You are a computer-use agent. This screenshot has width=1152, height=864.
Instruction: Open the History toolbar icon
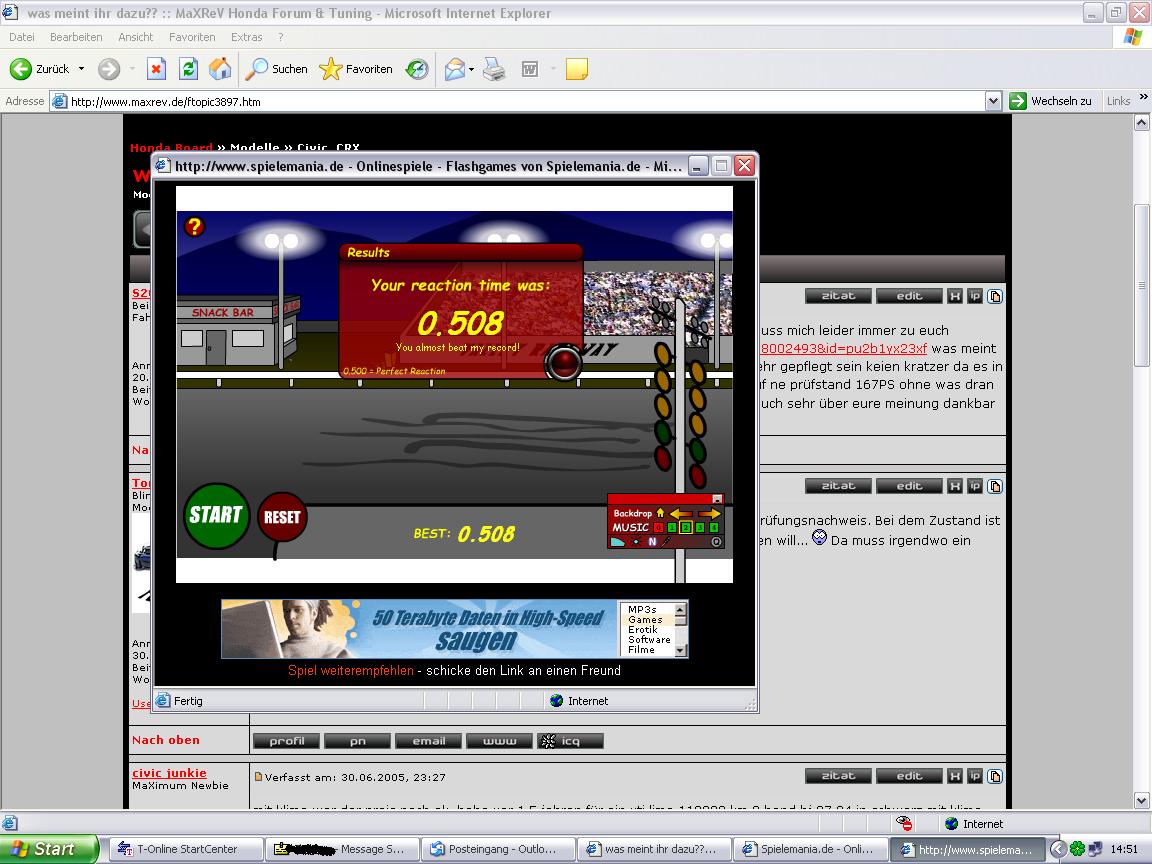(x=417, y=69)
